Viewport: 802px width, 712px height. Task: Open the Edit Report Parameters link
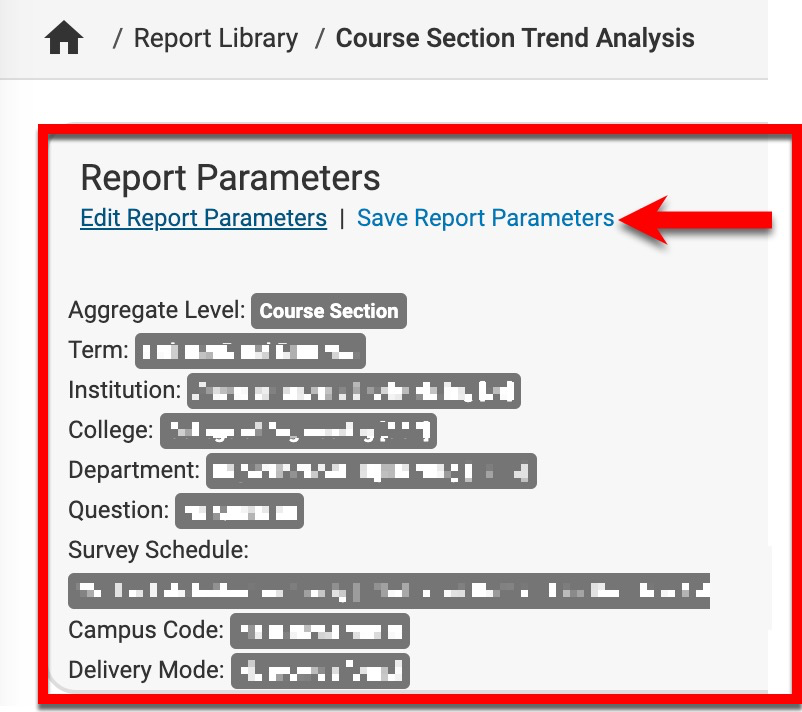coord(203,218)
